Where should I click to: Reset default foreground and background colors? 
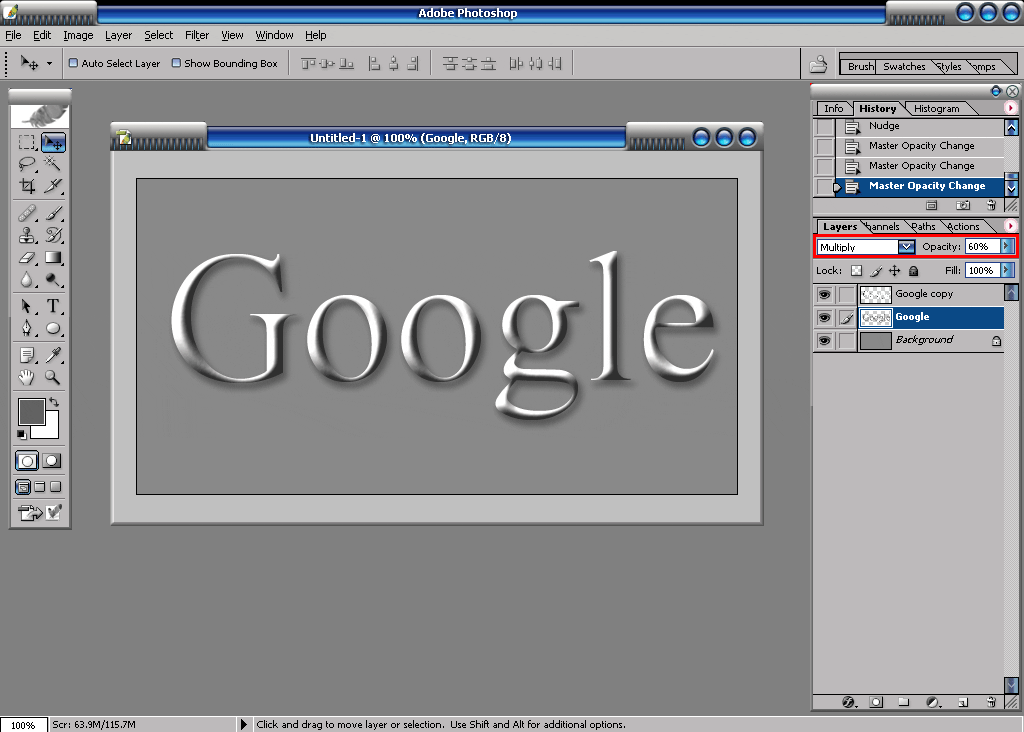coord(22,434)
